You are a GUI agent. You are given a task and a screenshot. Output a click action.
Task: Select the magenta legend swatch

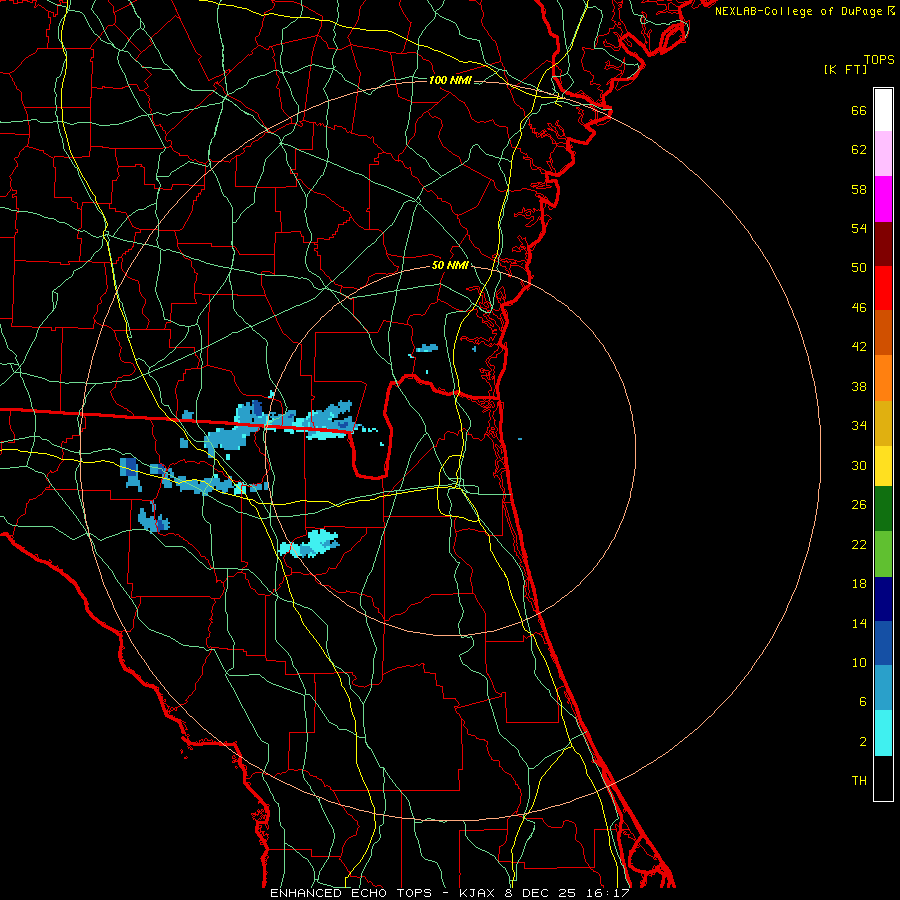click(883, 199)
